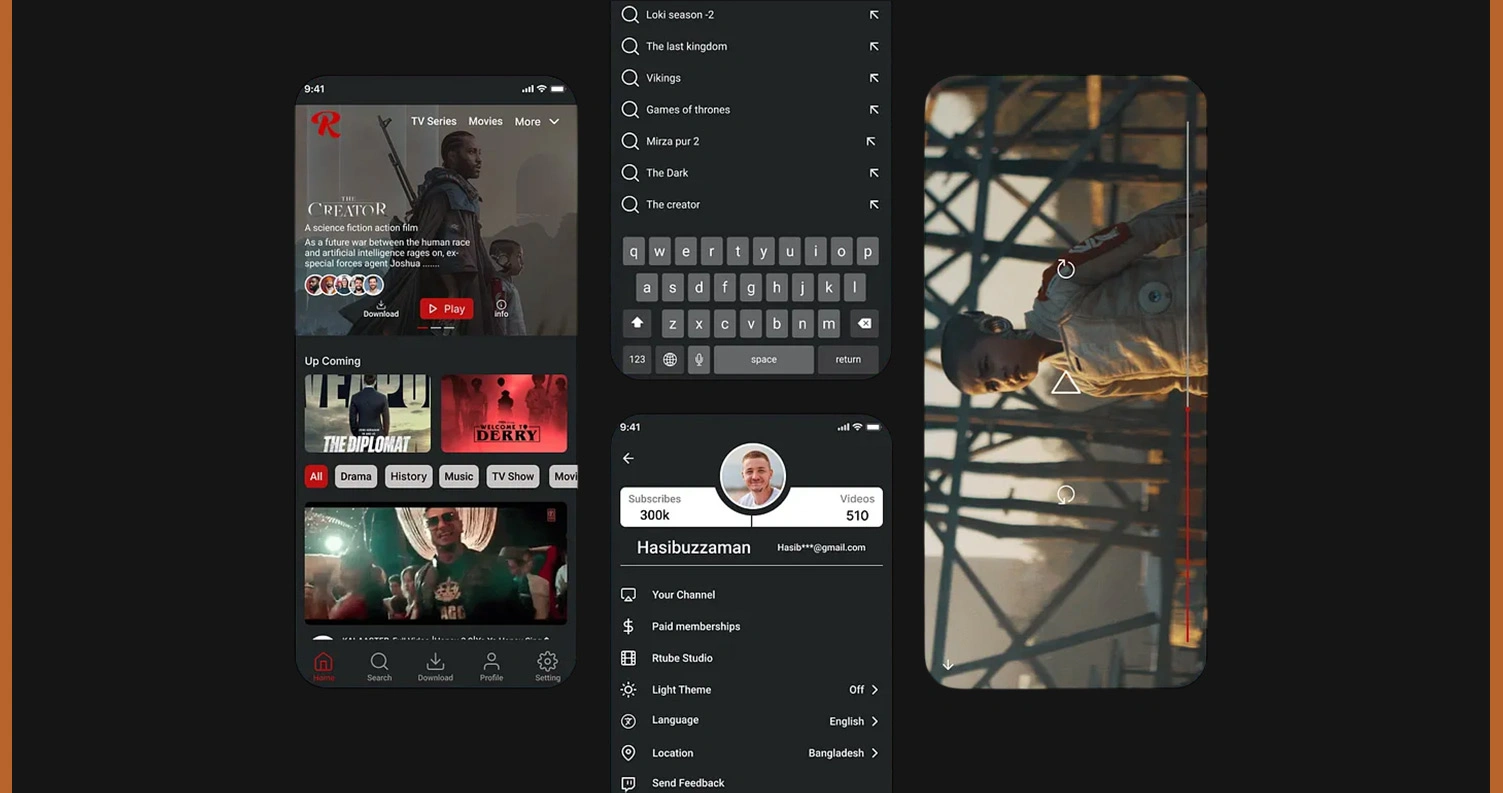Click the back arrow on profile screen
The image size is (1503, 793).
pos(628,458)
